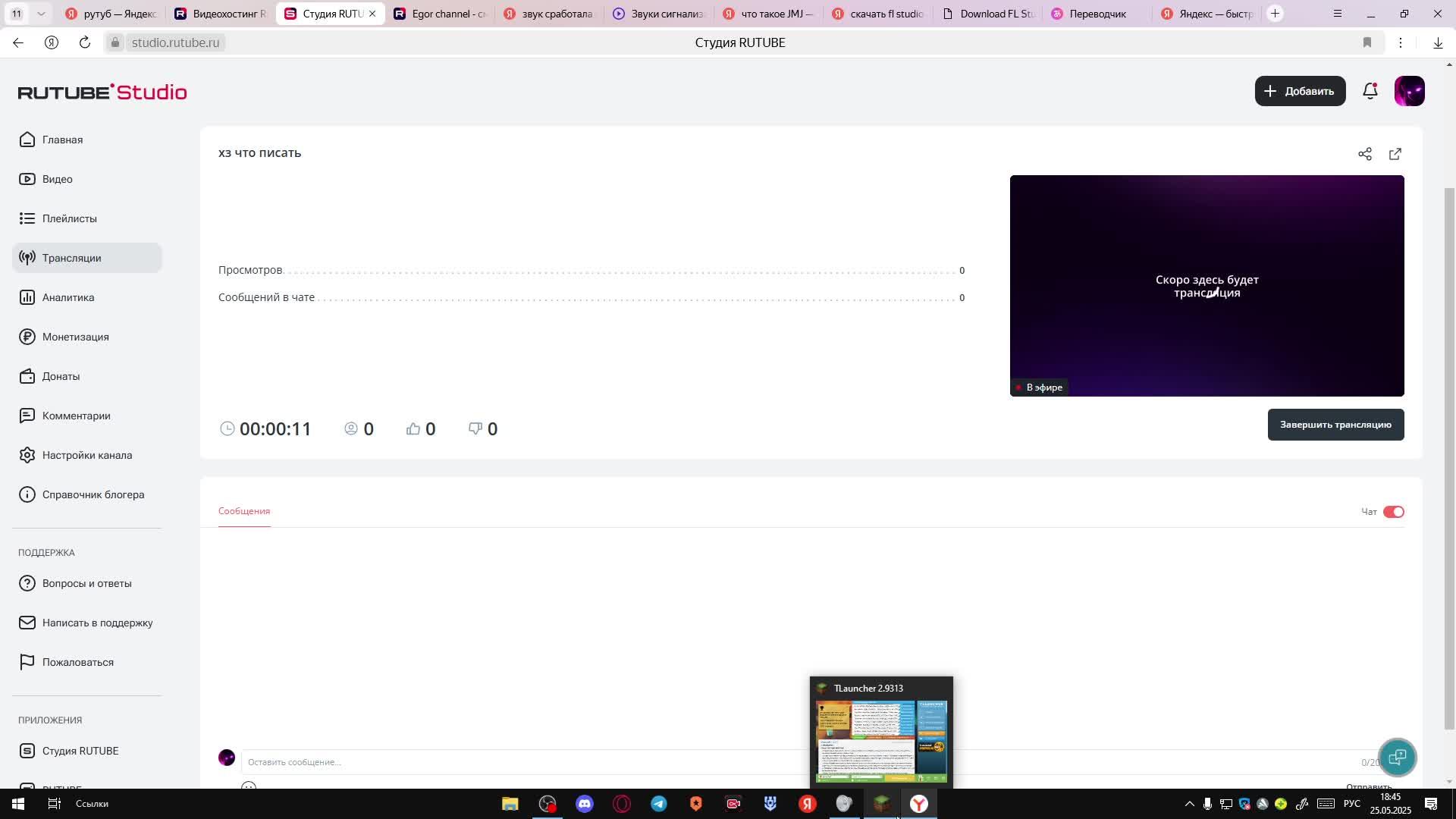Click the Task View taskbar icon
Screen dimensions: 1456x819
click(55, 804)
